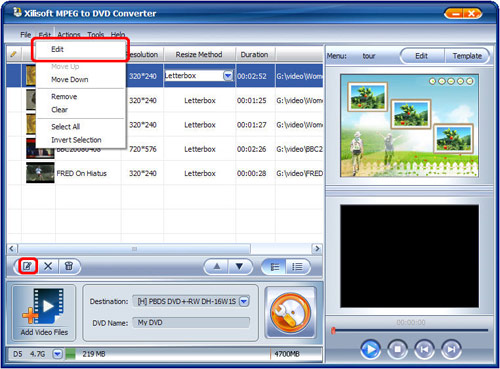Click the horizontal scrollbar thumb
Viewport: 500px width, 369px height.
(134, 249)
